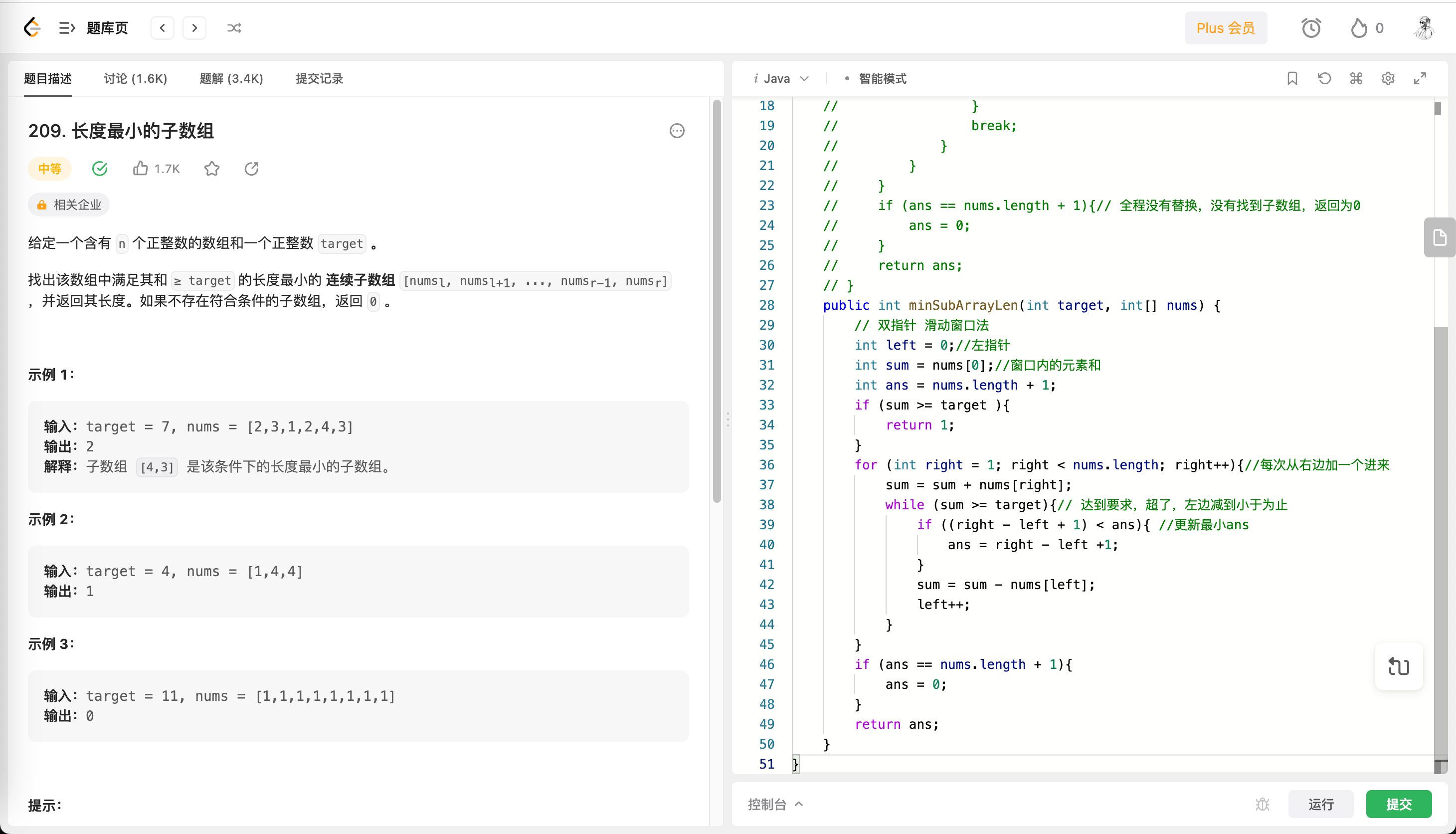Open editor settings gear icon

point(1388,78)
